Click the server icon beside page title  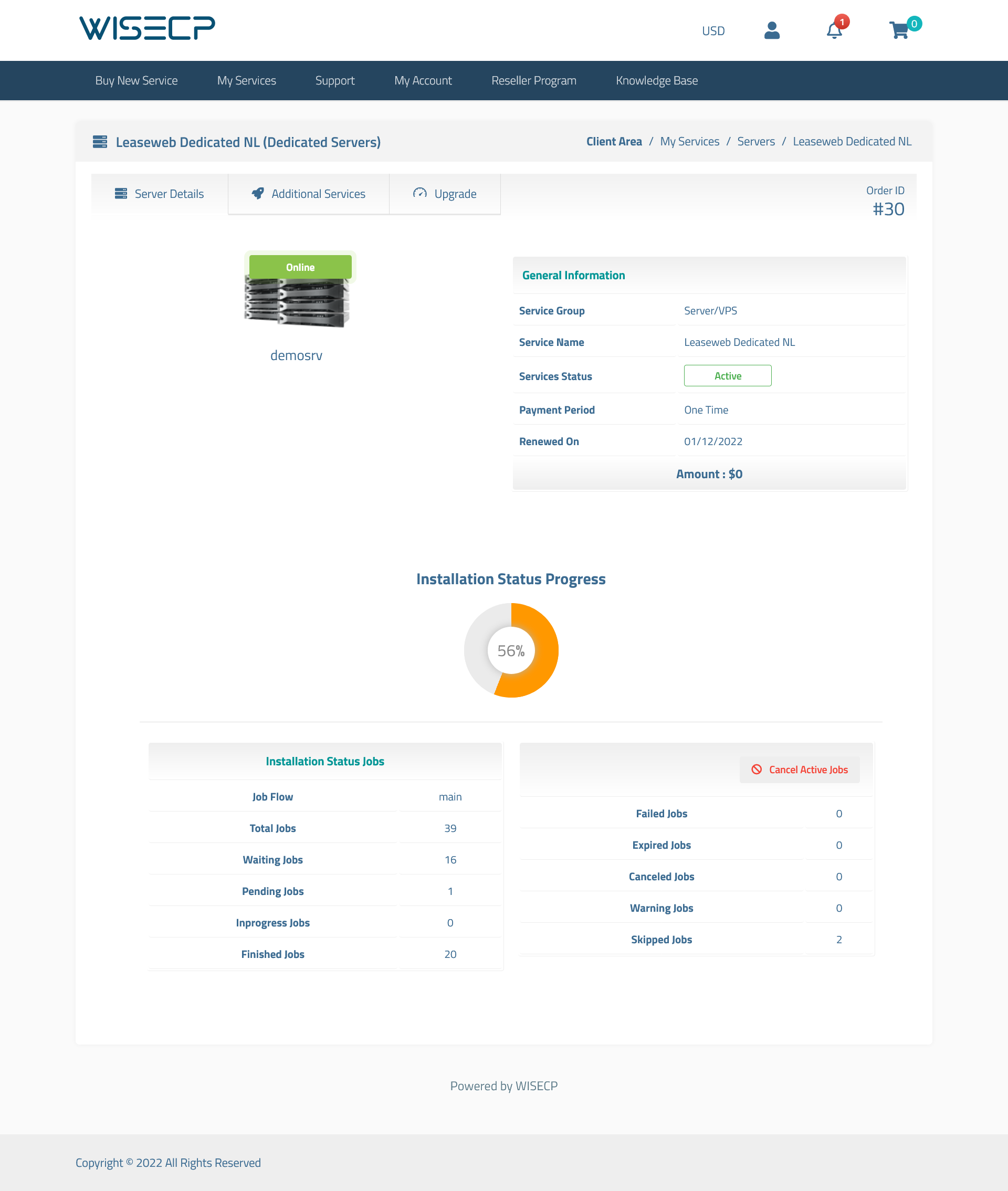tap(100, 142)
